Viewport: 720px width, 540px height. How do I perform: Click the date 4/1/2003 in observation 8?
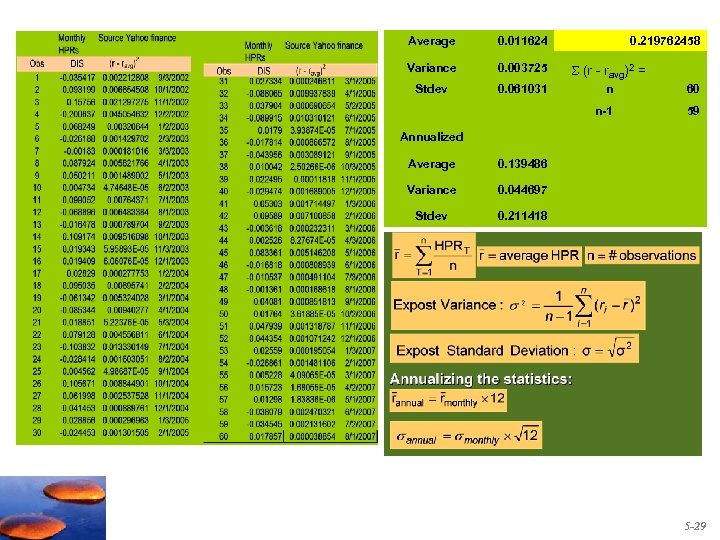(174, 163)
